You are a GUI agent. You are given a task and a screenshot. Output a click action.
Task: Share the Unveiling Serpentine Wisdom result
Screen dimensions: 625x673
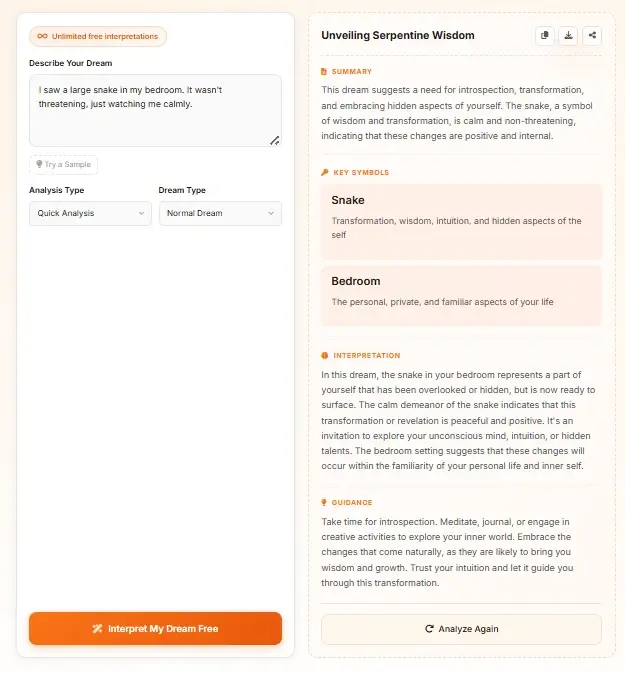point(592,35)
